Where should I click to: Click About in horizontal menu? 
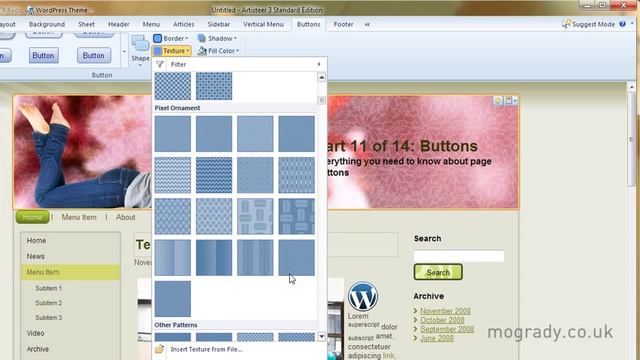(125, 218)
